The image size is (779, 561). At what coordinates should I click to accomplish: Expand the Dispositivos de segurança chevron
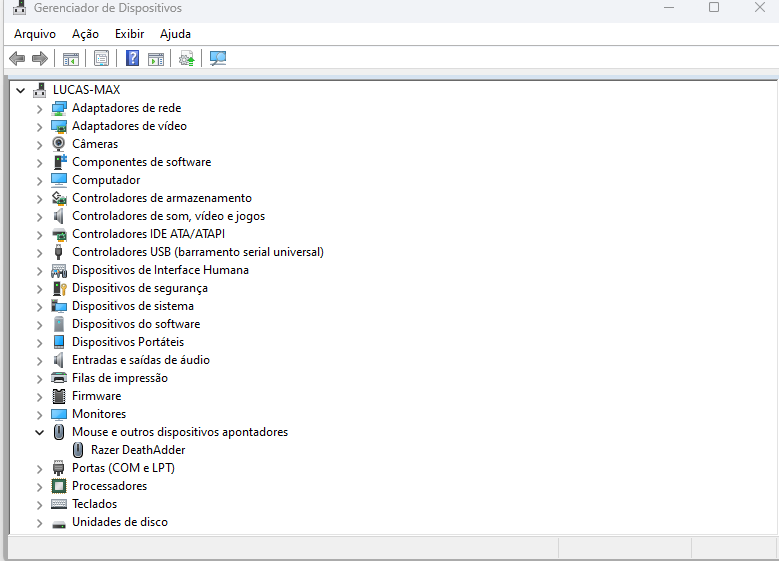pos(39,289)
